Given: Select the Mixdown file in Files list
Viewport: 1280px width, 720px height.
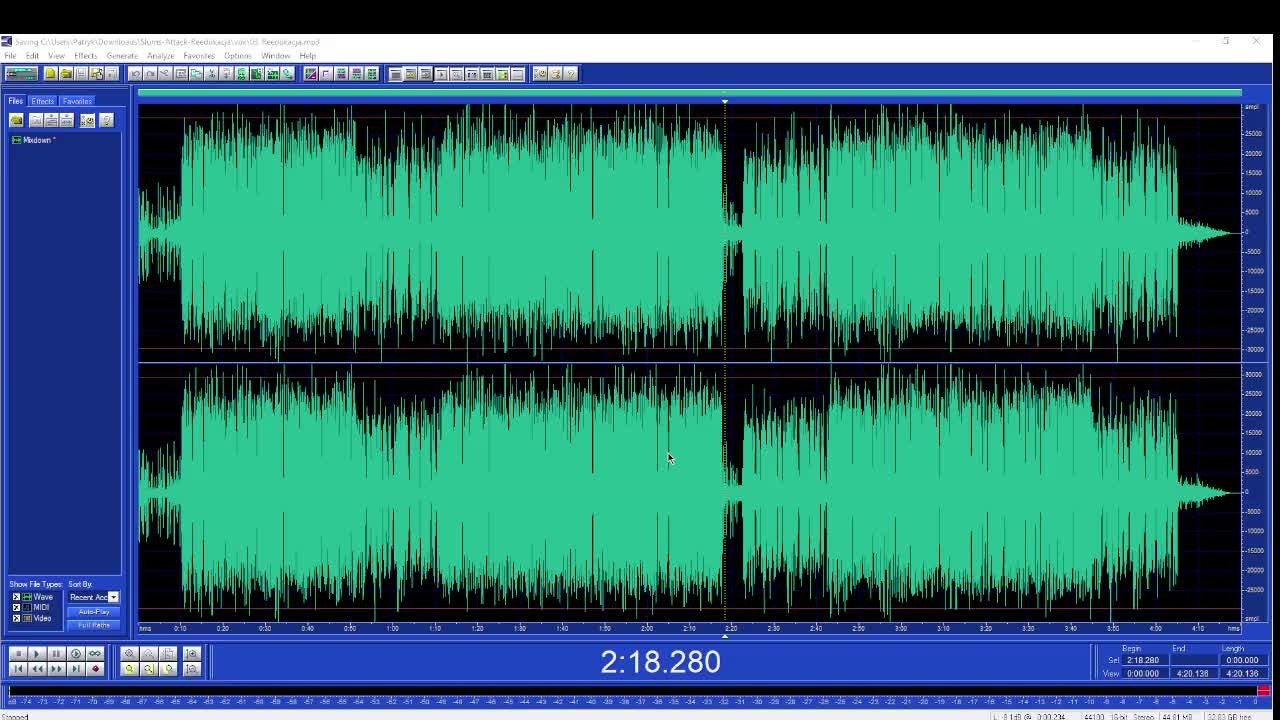Looking at the screenshot, I should click(38, 140).
